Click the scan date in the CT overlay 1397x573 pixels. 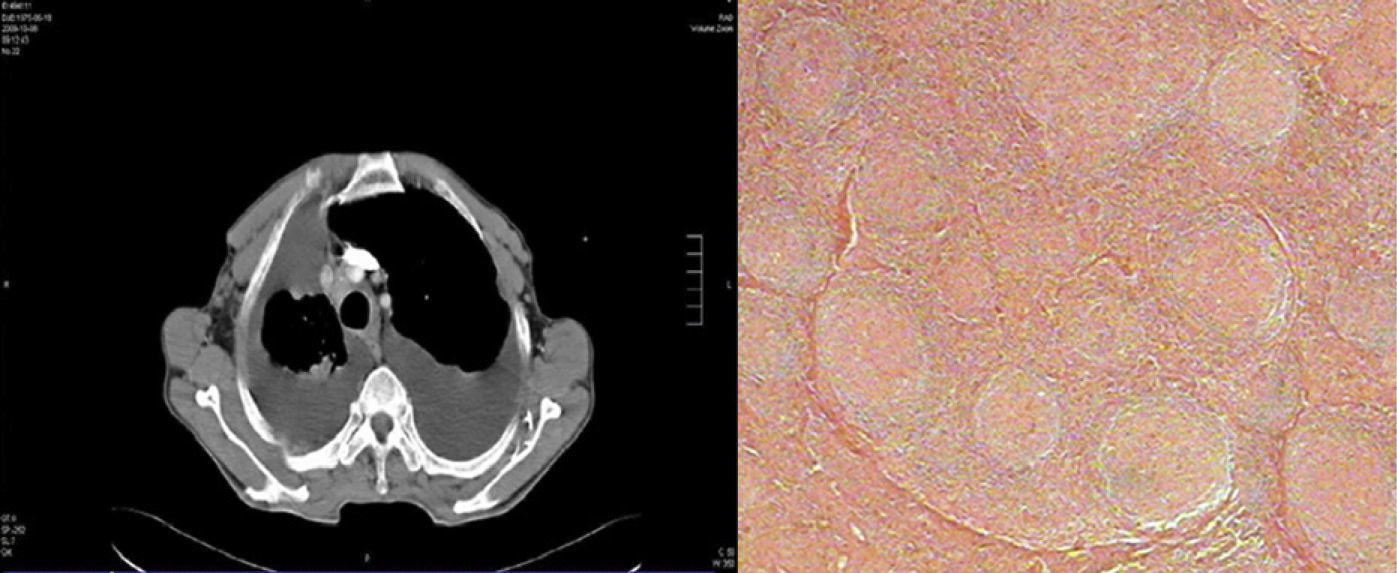pos(22,29)
